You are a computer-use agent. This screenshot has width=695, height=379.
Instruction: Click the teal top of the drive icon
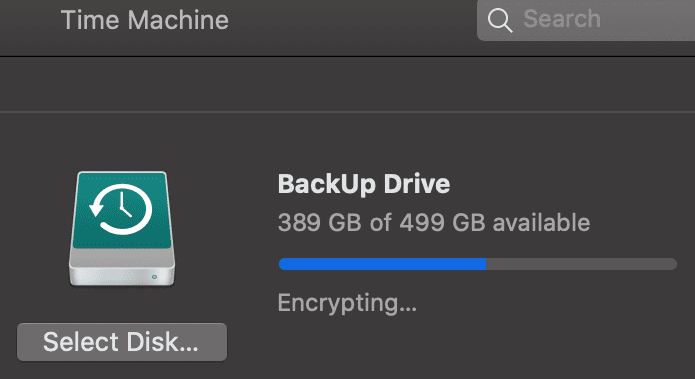tap(122, 210)
